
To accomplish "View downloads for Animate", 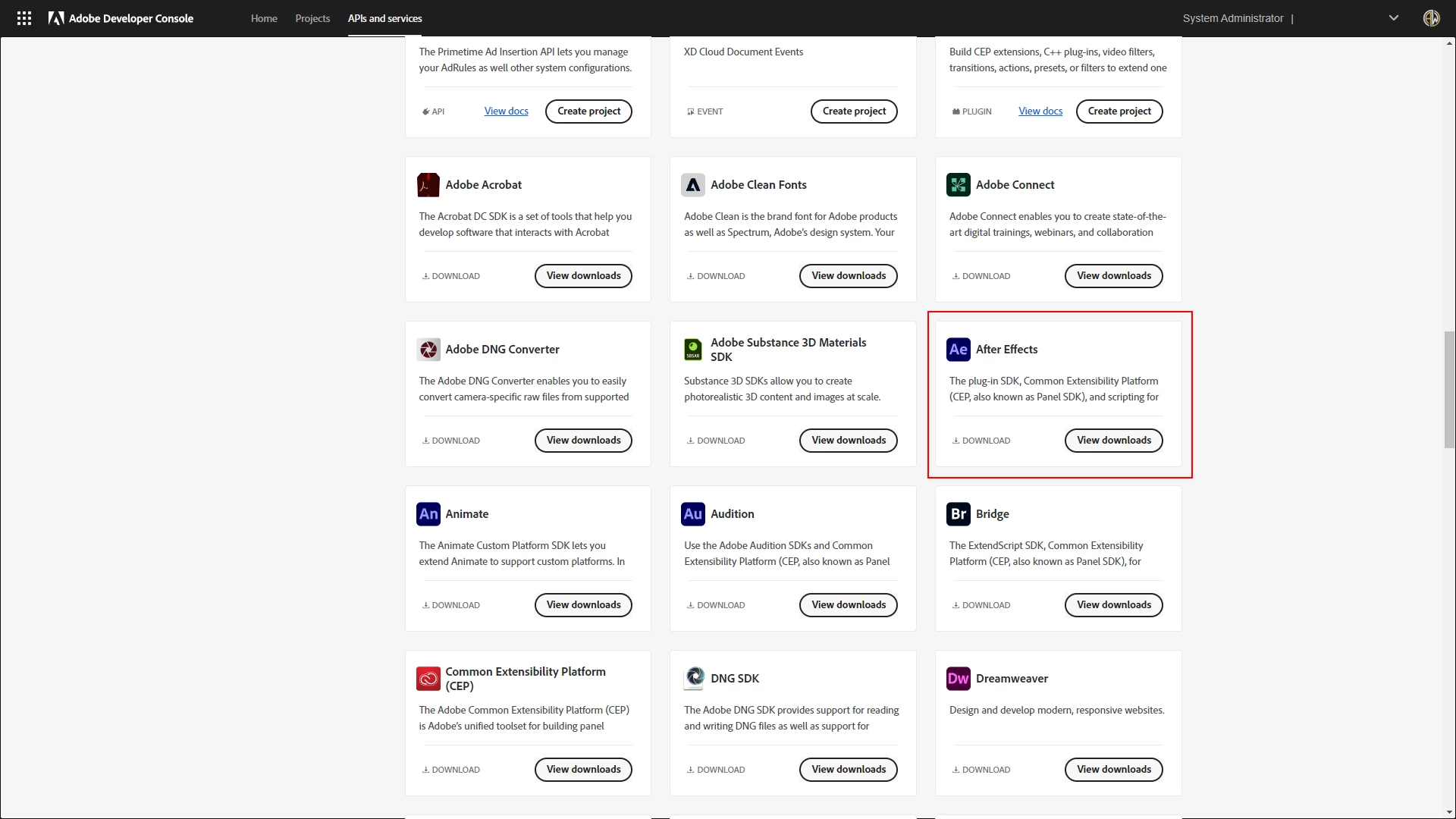I will pyautogui.click(x=583, y=605).
